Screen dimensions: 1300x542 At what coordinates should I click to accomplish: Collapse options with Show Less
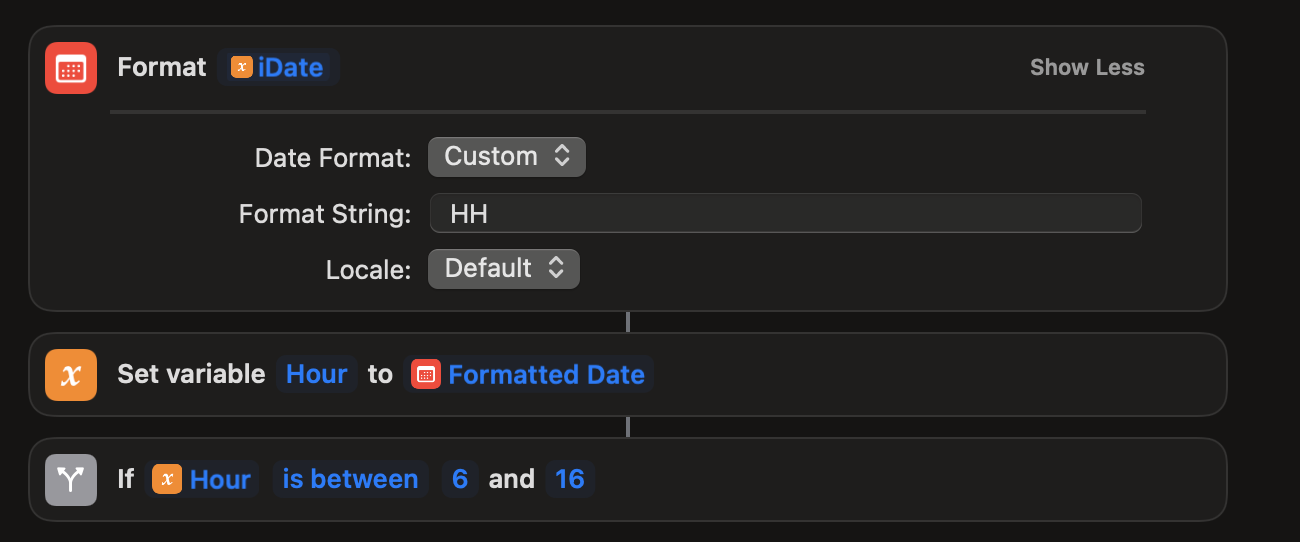1087,68
